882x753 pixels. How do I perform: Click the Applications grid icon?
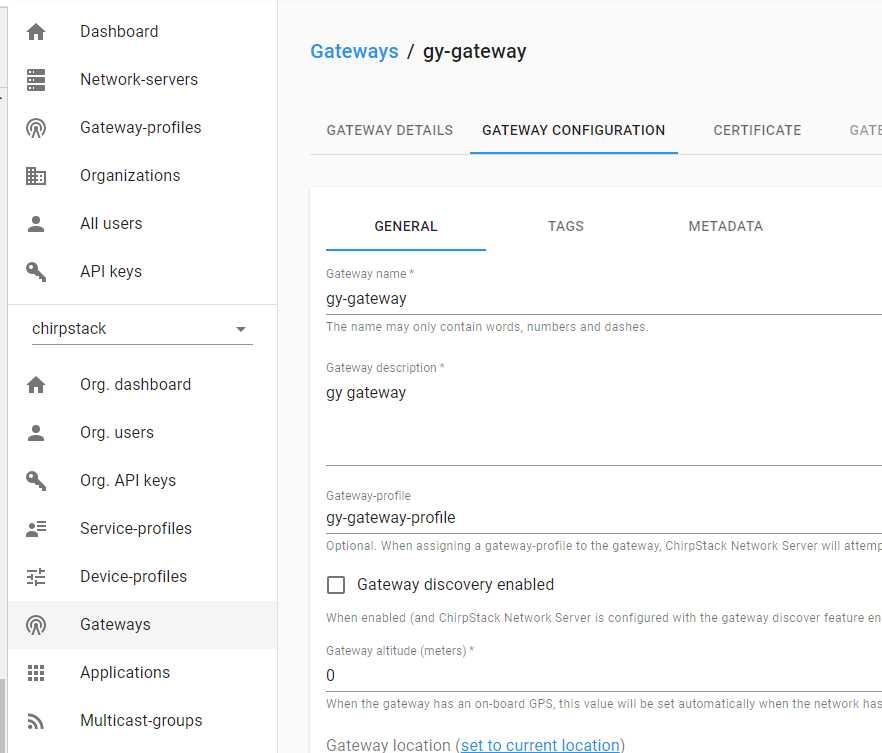pos(36,673)
